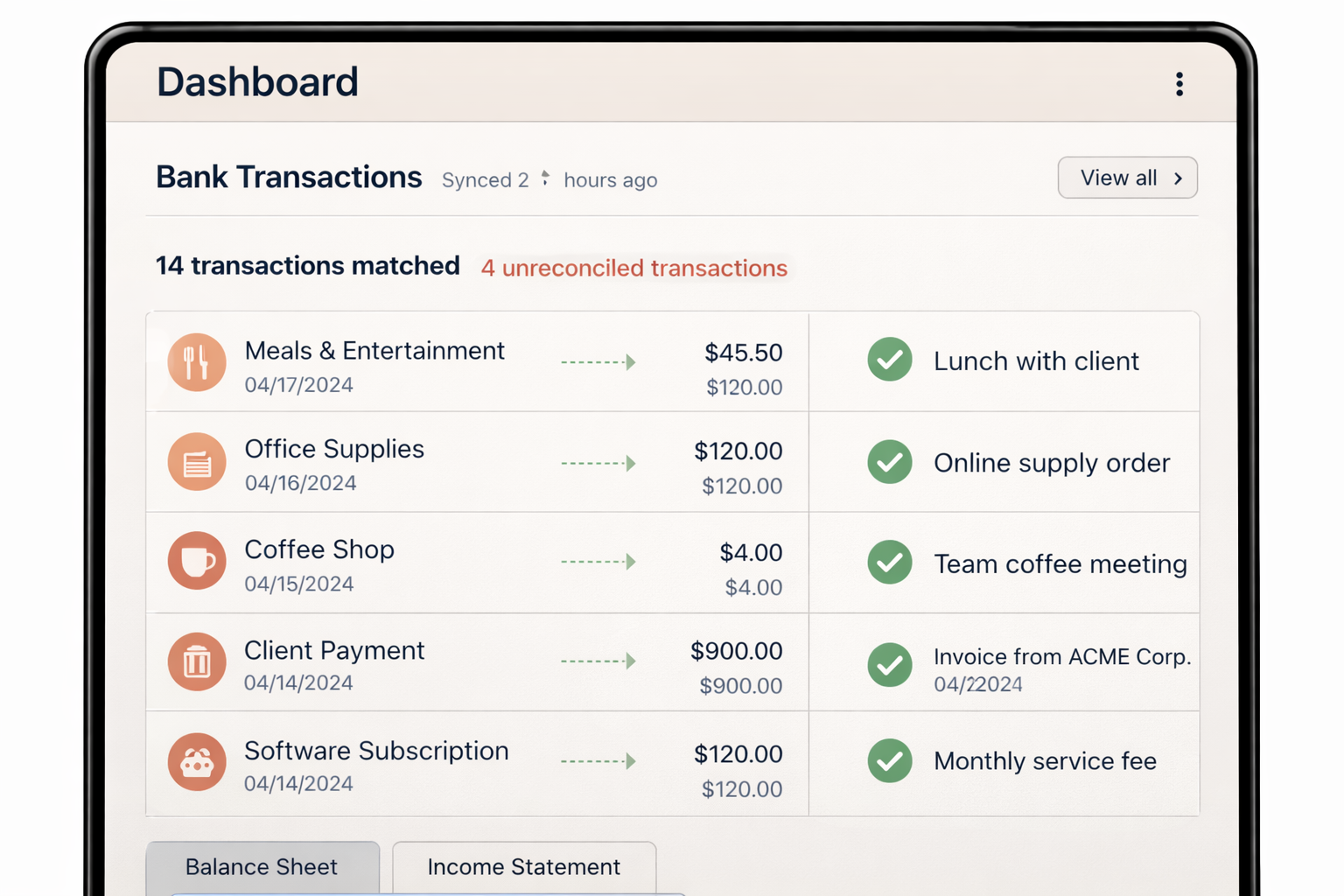1344x896 pixels.
Task: Open the three-dot more options menu
Action: click(x=1179, y=84)
